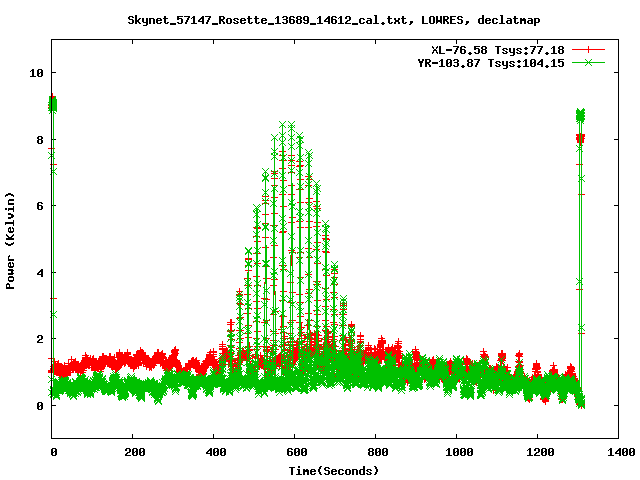The image size is (640, 480).
Task: Click the Time(Seconds) x-axis label
Action: pyautogui.click(x=333, y=471)
